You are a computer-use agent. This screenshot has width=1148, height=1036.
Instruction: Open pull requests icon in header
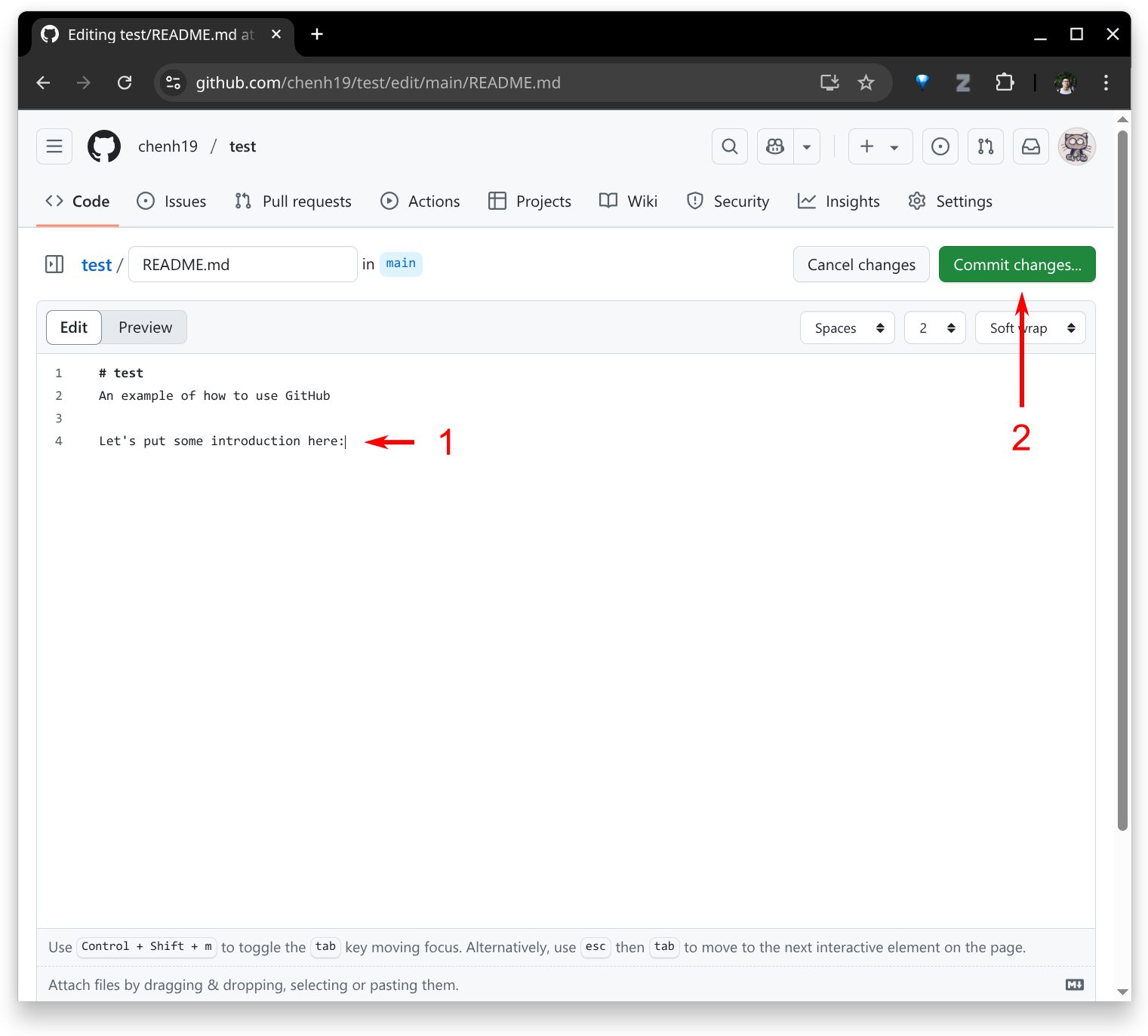coord(986,146)
